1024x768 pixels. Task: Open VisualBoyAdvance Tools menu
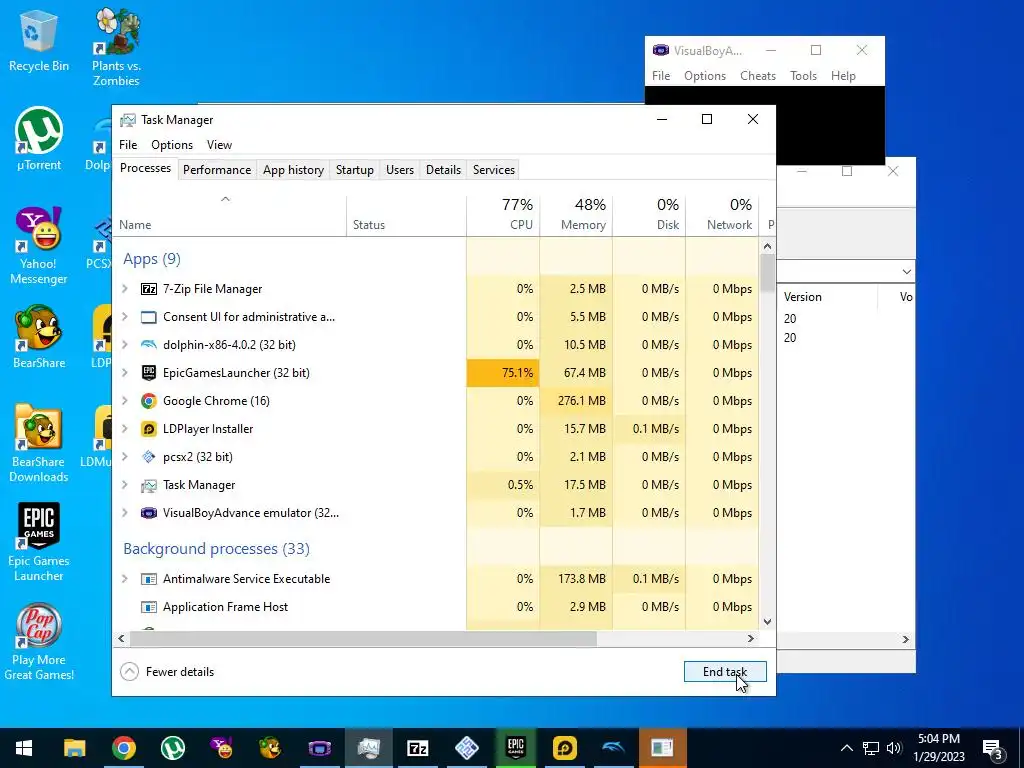click(x=803, y=76)
